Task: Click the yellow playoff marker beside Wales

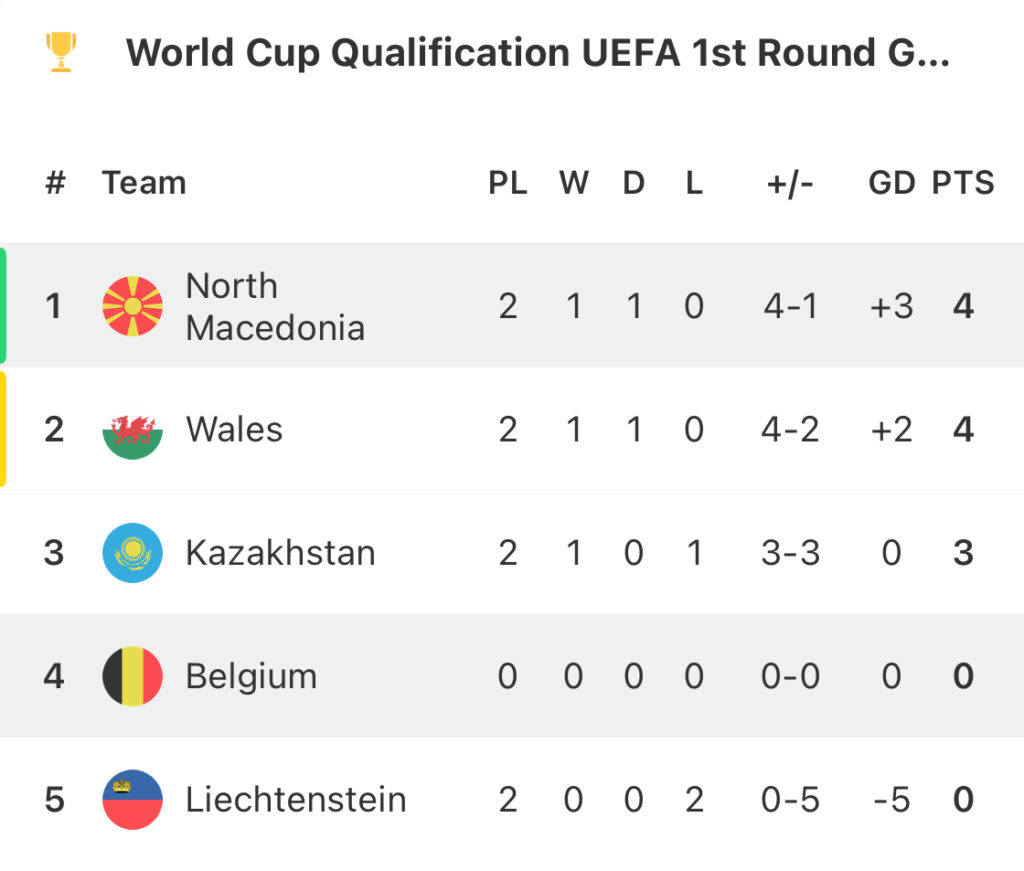Action: click(3, 429)
